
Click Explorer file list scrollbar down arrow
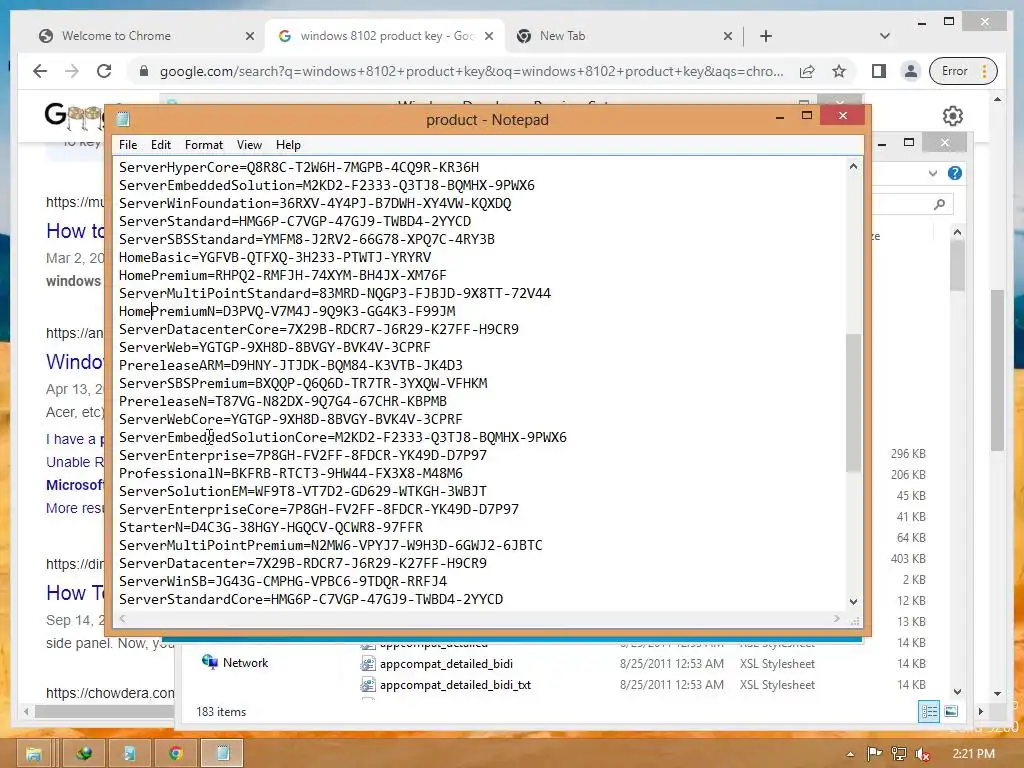pyautogui.click(x=957, y=692)
